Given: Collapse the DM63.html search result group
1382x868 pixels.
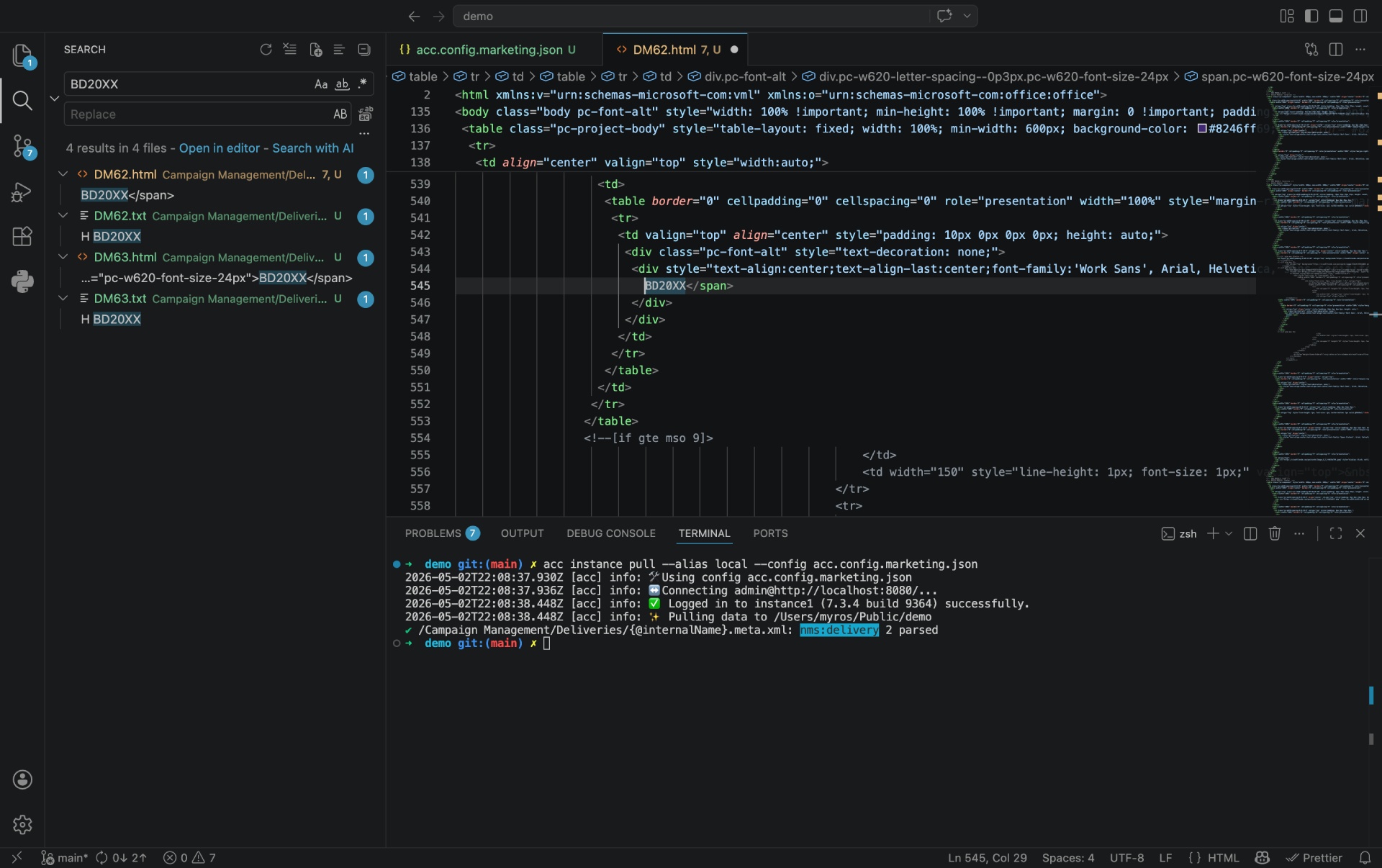Looking at the screenshot, I should 63,257.
